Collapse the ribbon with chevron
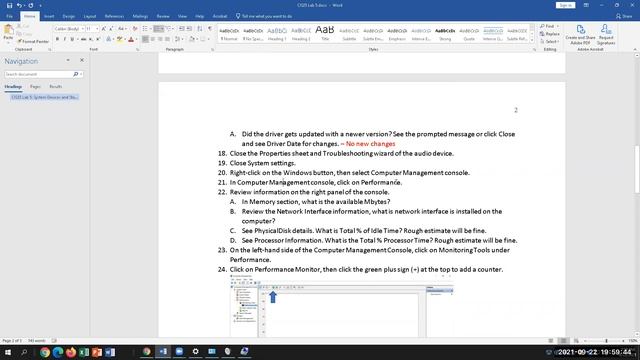The height and width of the screenshot is (360, 640). pyautogui.click(x=635, y=49)
